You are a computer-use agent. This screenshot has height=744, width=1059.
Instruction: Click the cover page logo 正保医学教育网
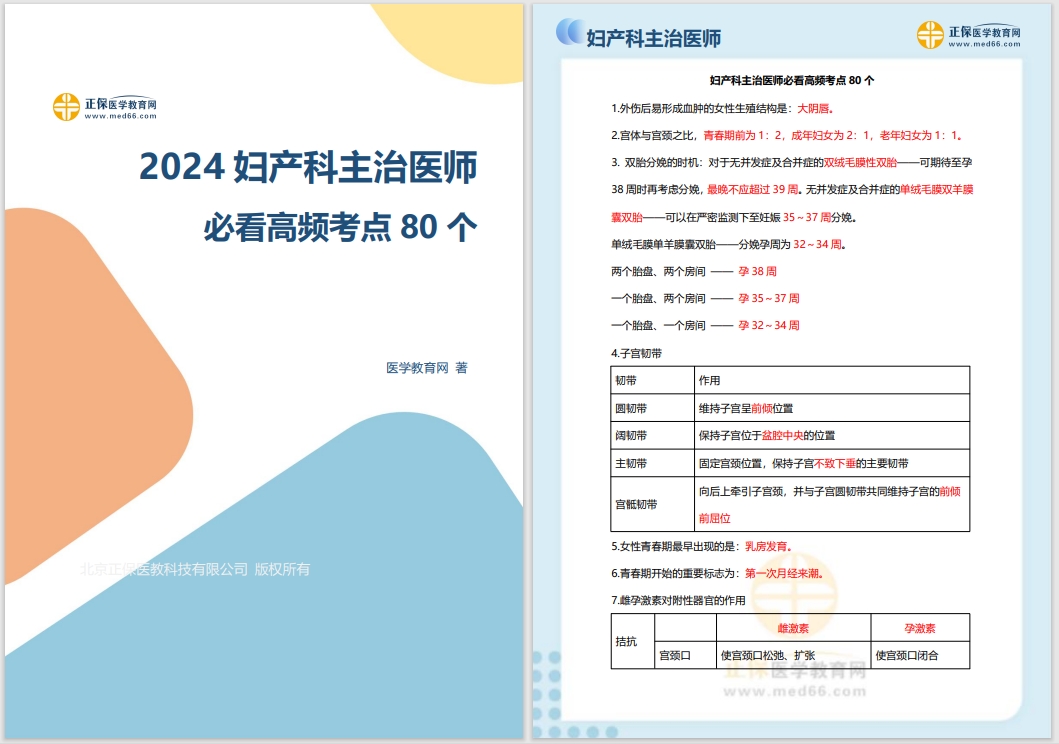[105, 107]
